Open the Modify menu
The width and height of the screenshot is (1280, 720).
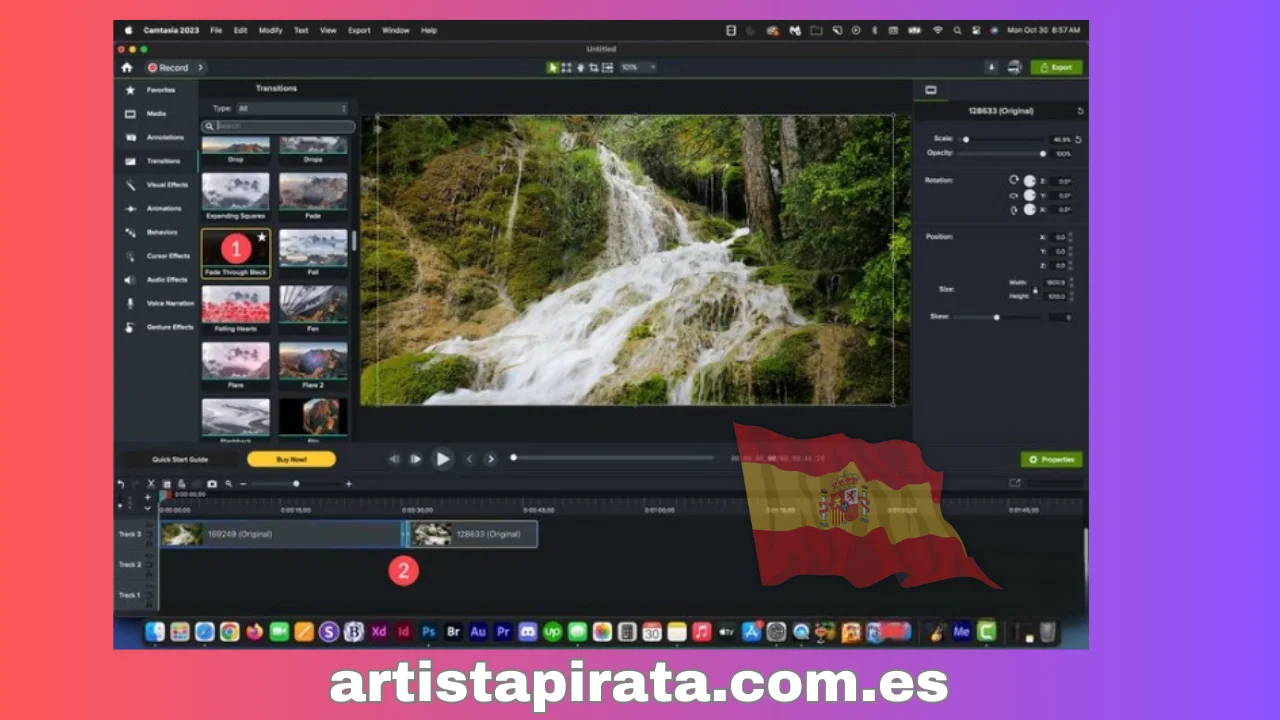coord(271,31)
